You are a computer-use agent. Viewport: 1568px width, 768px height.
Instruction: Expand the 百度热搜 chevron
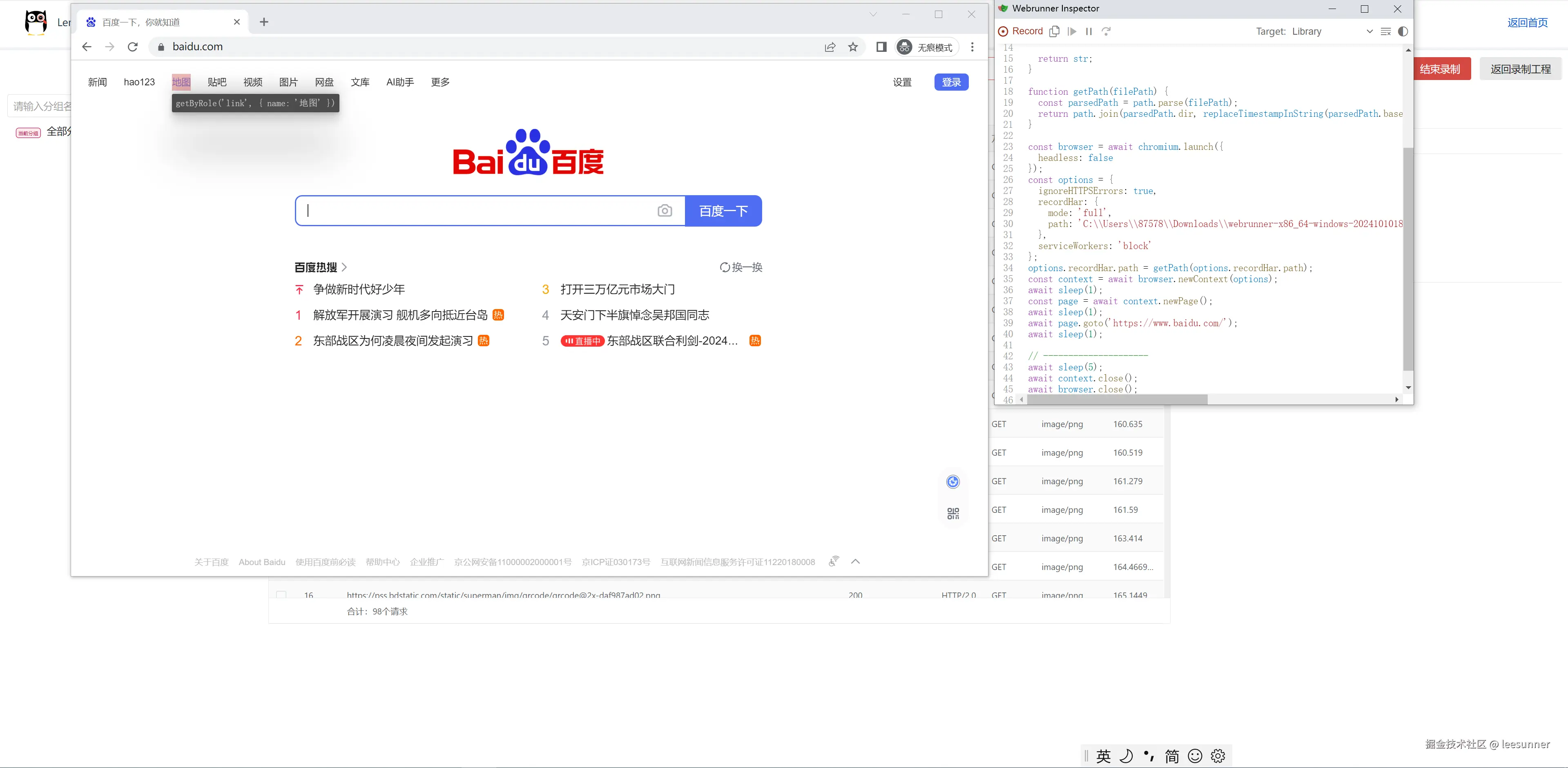pos(345,267)
